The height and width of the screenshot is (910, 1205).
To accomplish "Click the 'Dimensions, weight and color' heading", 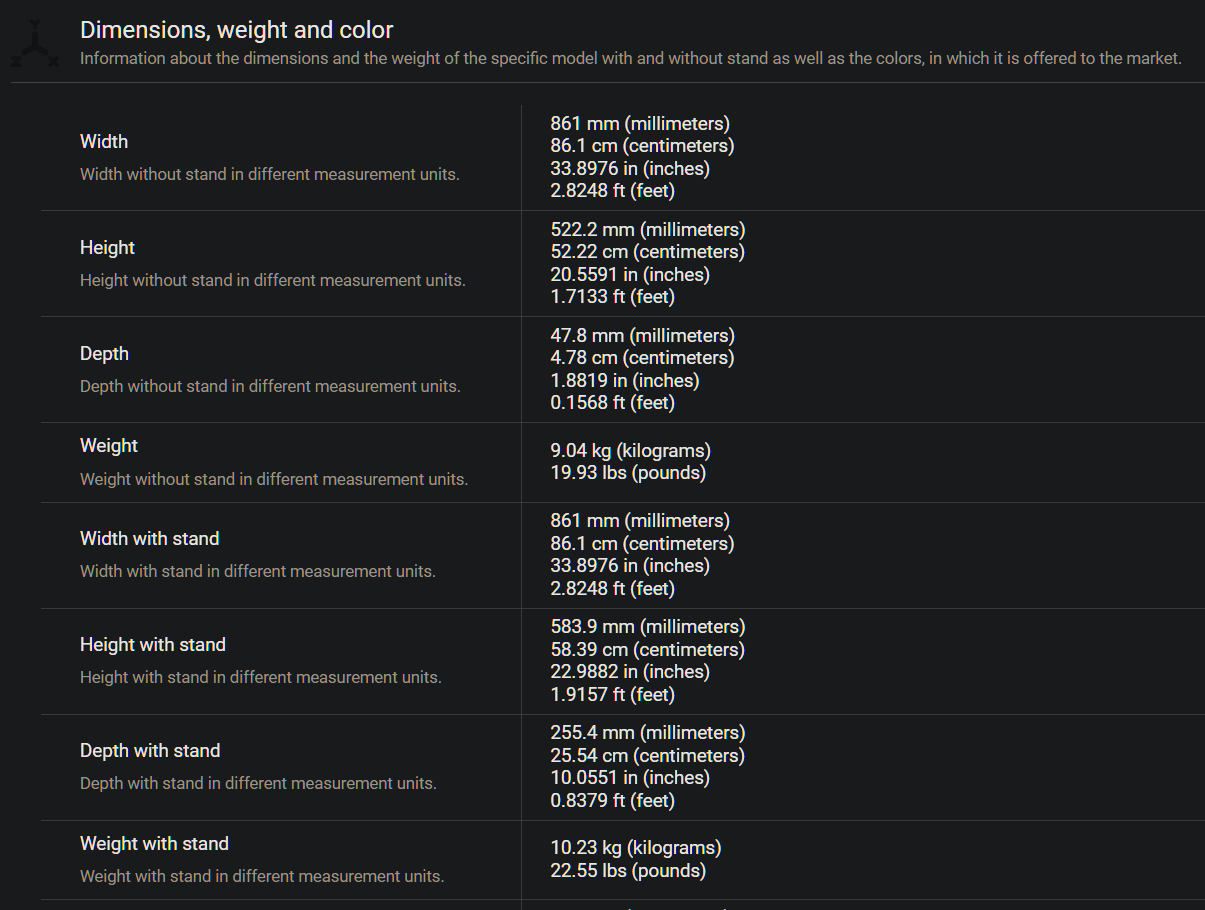I will (x=237, y=30).
